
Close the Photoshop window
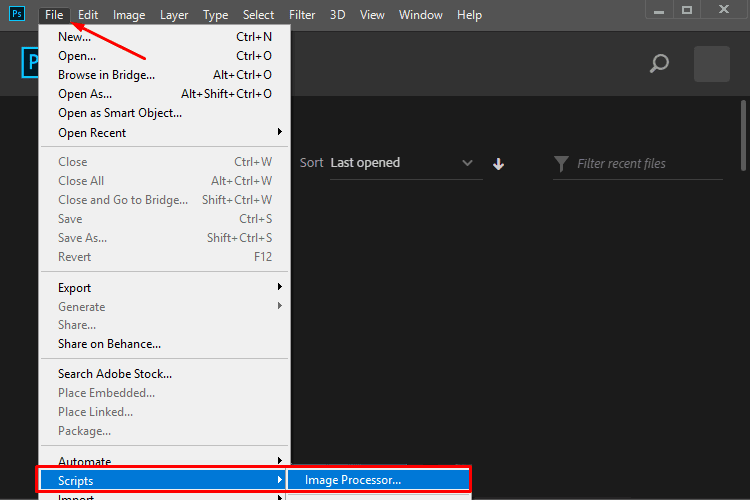tap(724, 10)
